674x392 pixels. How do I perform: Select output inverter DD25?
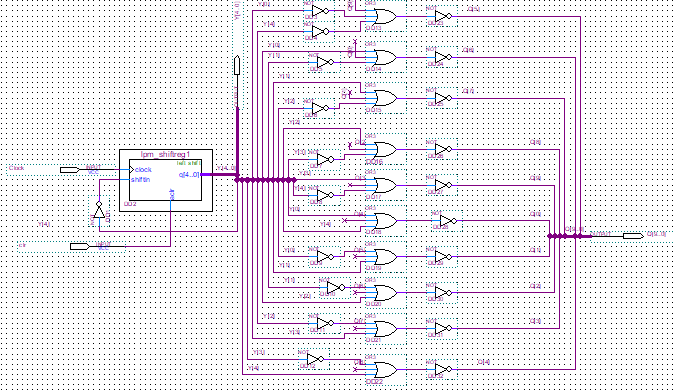tap(443, 98)
